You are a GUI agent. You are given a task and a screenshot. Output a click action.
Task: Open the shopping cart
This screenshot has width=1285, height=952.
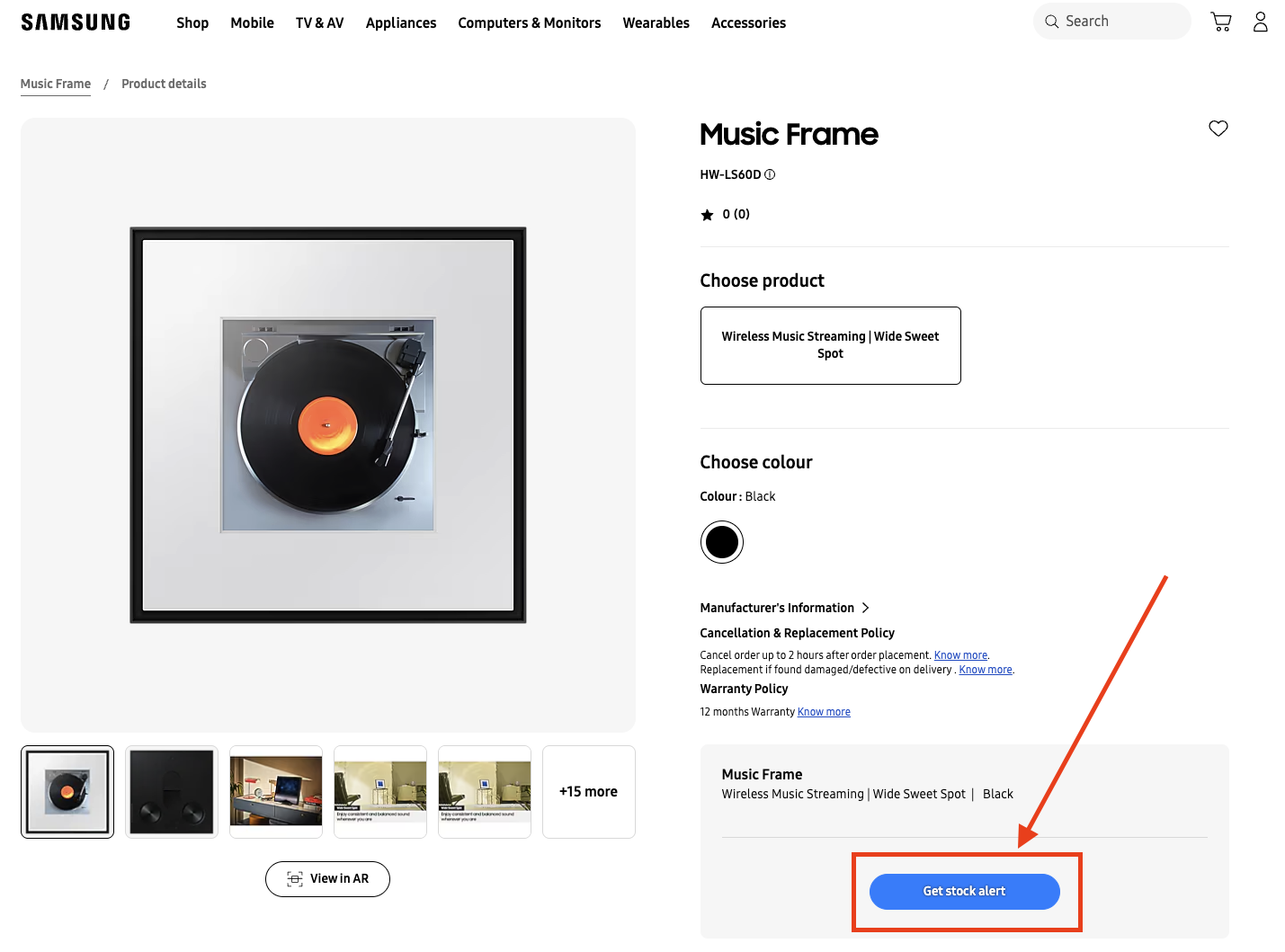click(1220, 21)
